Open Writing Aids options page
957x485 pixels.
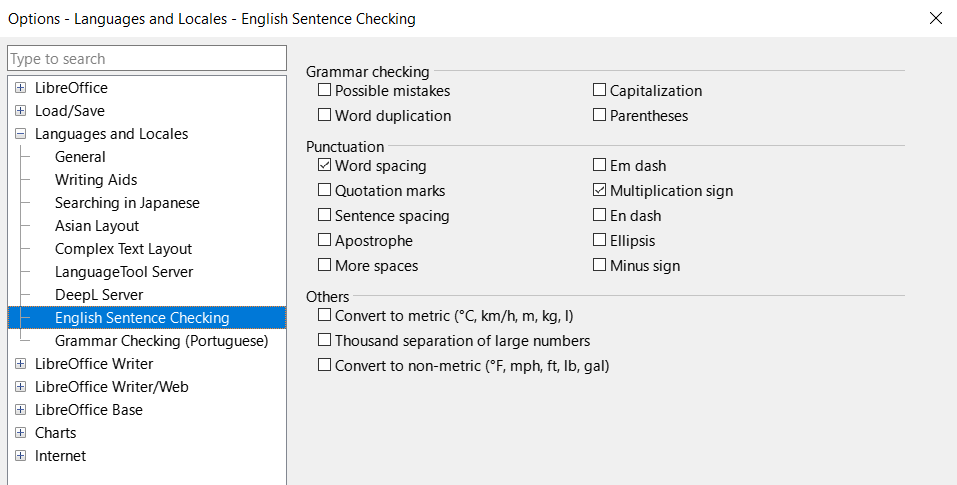pyautogui.click(x=96, y=180)
